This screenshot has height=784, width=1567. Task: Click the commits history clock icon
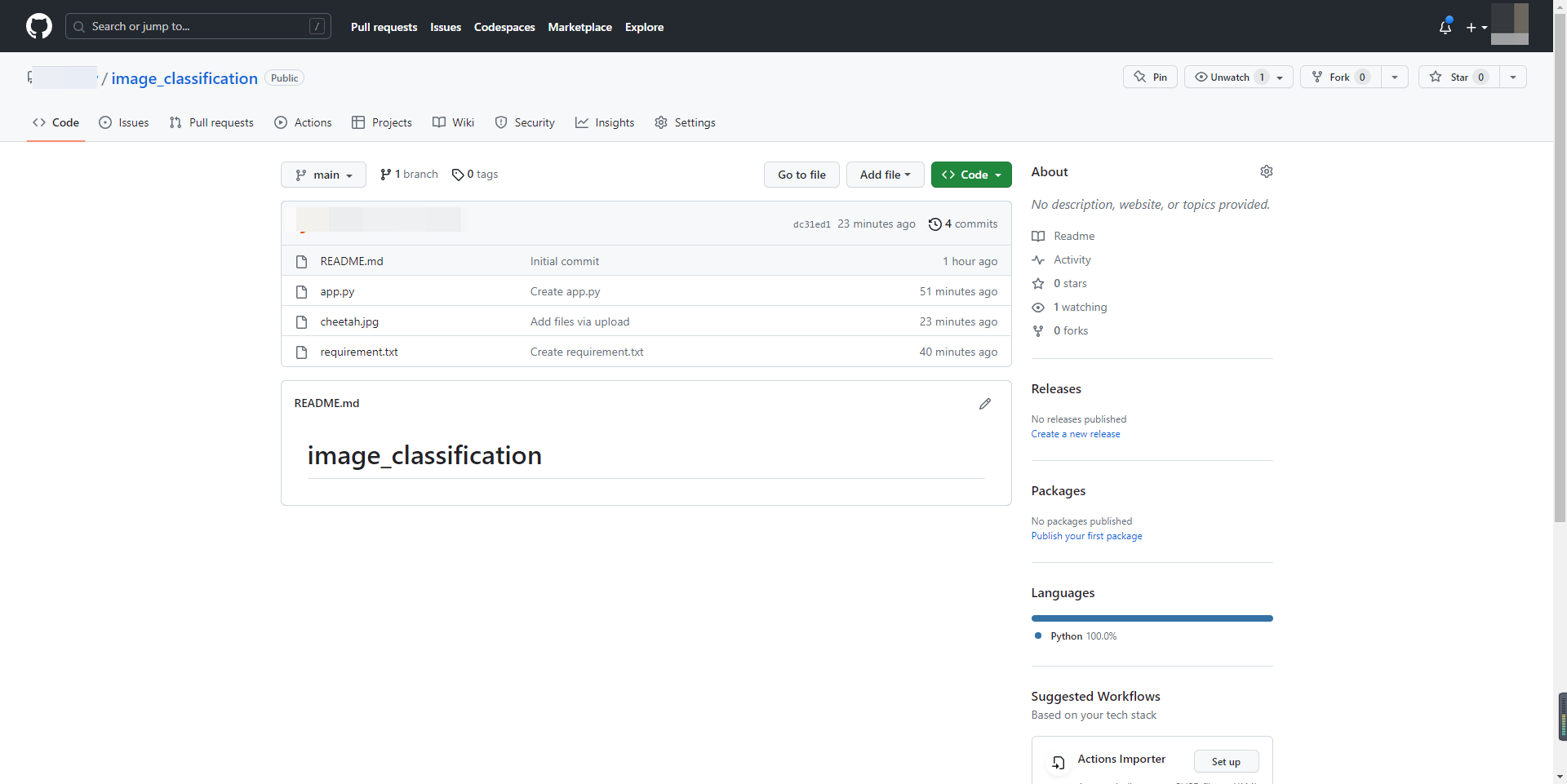[x=935, y=224]
